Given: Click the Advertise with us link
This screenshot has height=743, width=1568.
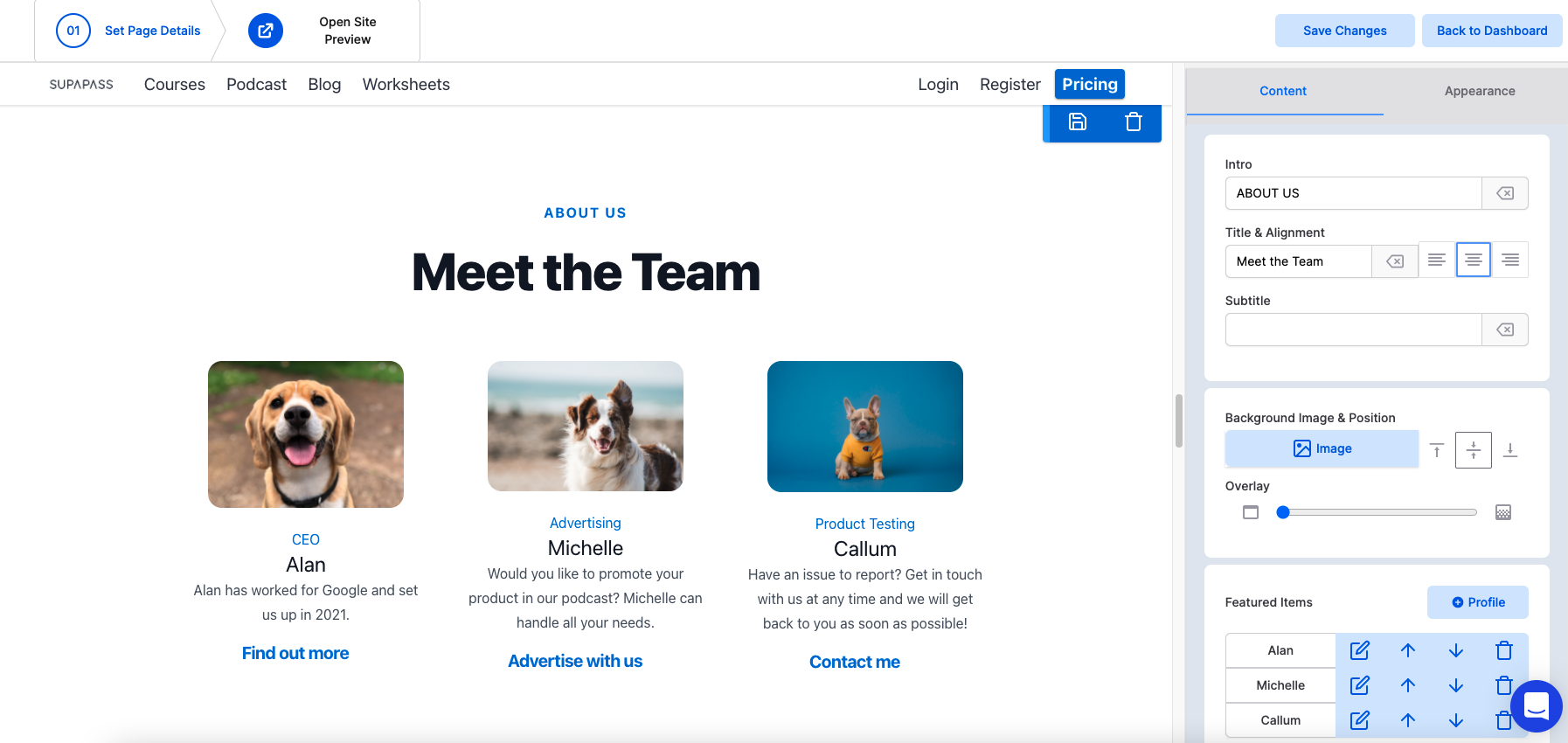Looking at the screenshot, I should tap(575, 661).
